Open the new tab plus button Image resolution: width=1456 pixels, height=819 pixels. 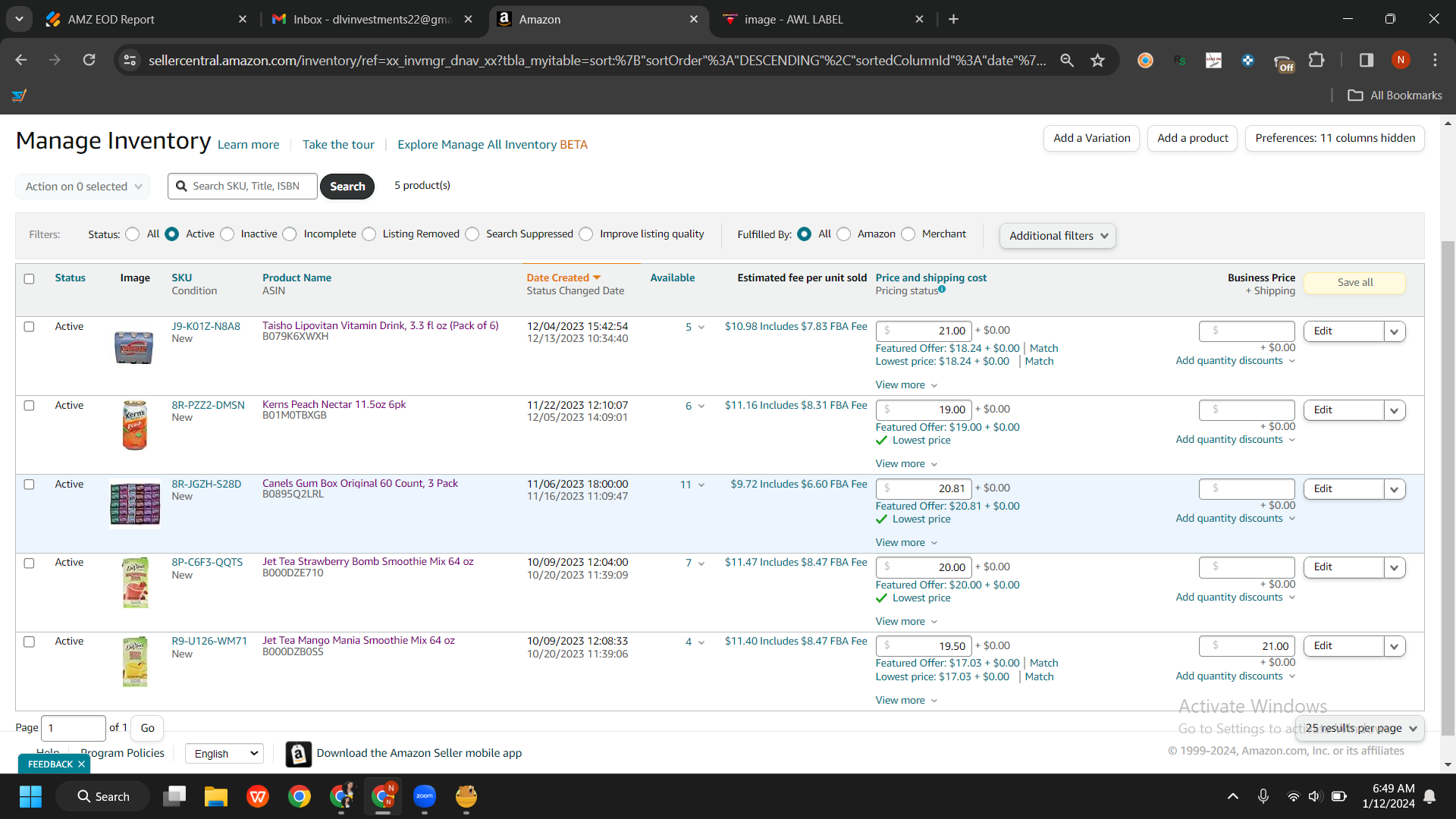click(954, 19)
